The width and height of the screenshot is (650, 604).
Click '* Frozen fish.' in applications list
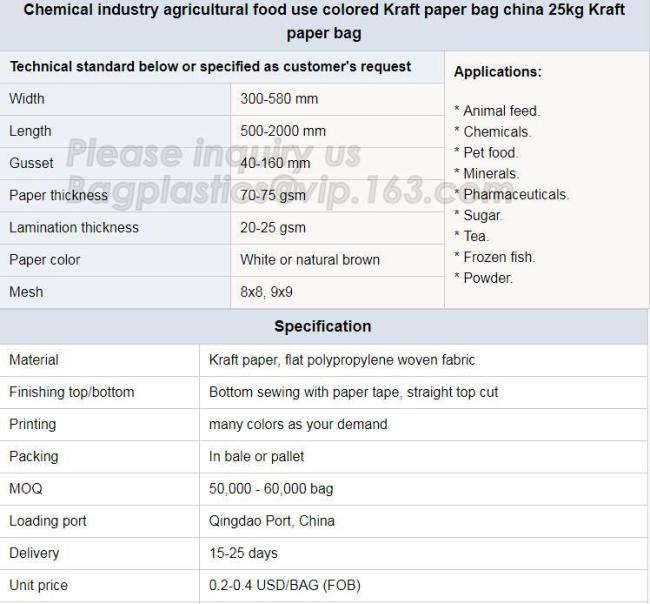(494, 257)
